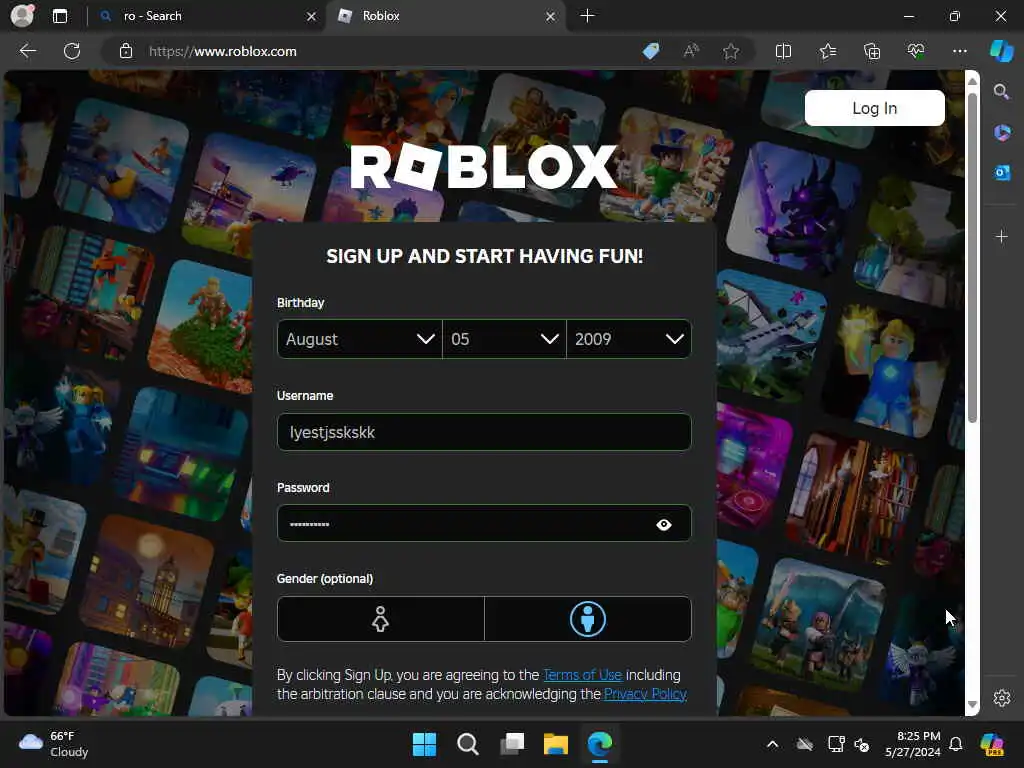
Task: Open Browser essentials heart icon
Action: 916,51
